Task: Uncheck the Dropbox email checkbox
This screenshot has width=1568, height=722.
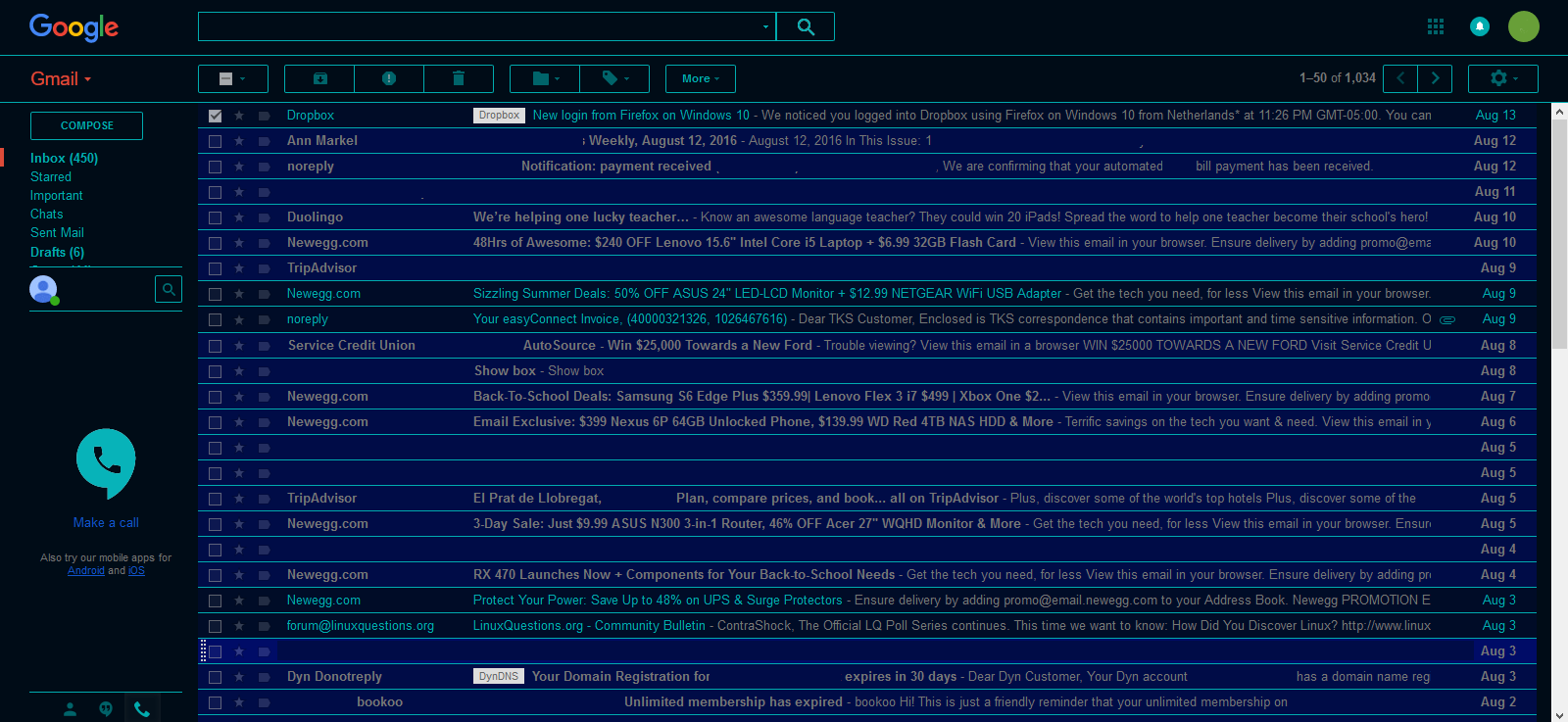Action: tap(215, 116)
